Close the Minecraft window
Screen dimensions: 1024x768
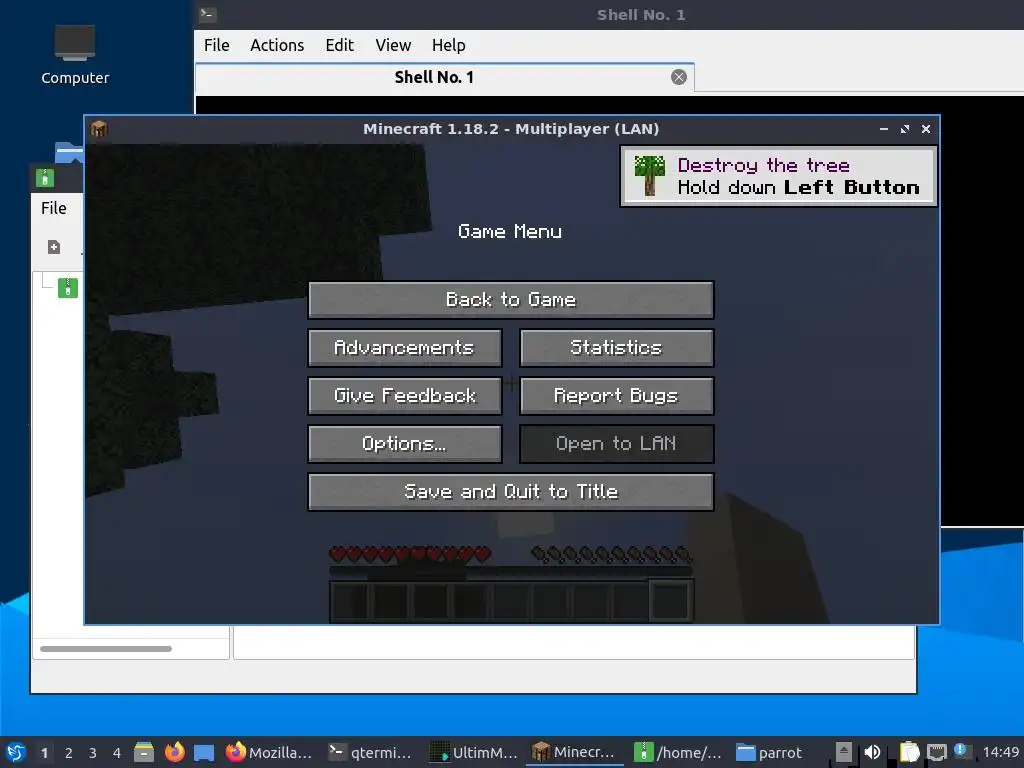[925, 129]
